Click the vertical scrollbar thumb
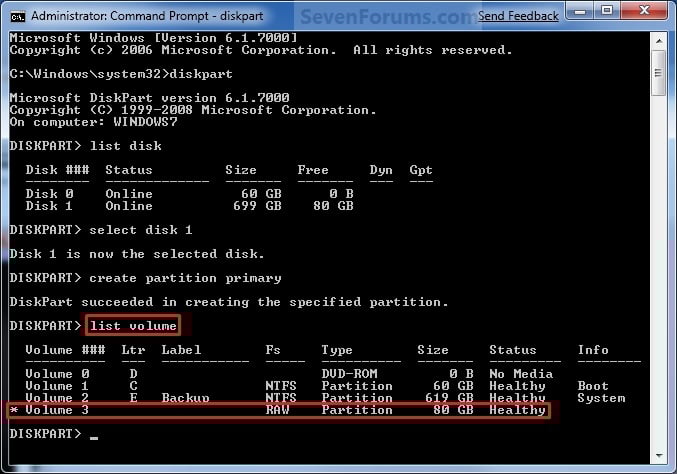This screenshot has width=677, height=474. [658, 73]
